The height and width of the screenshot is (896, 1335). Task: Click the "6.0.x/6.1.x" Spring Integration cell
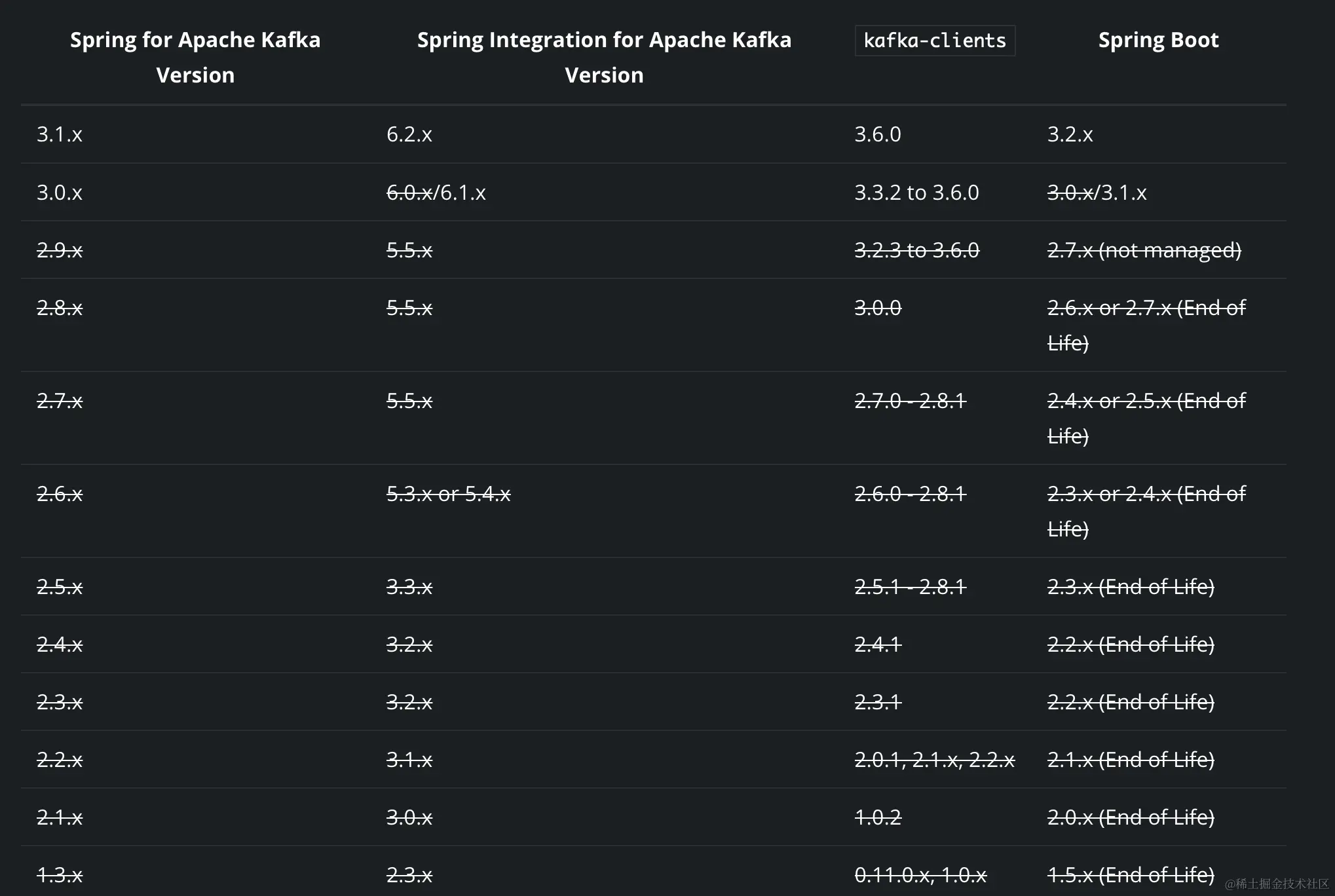pos(436,193)
